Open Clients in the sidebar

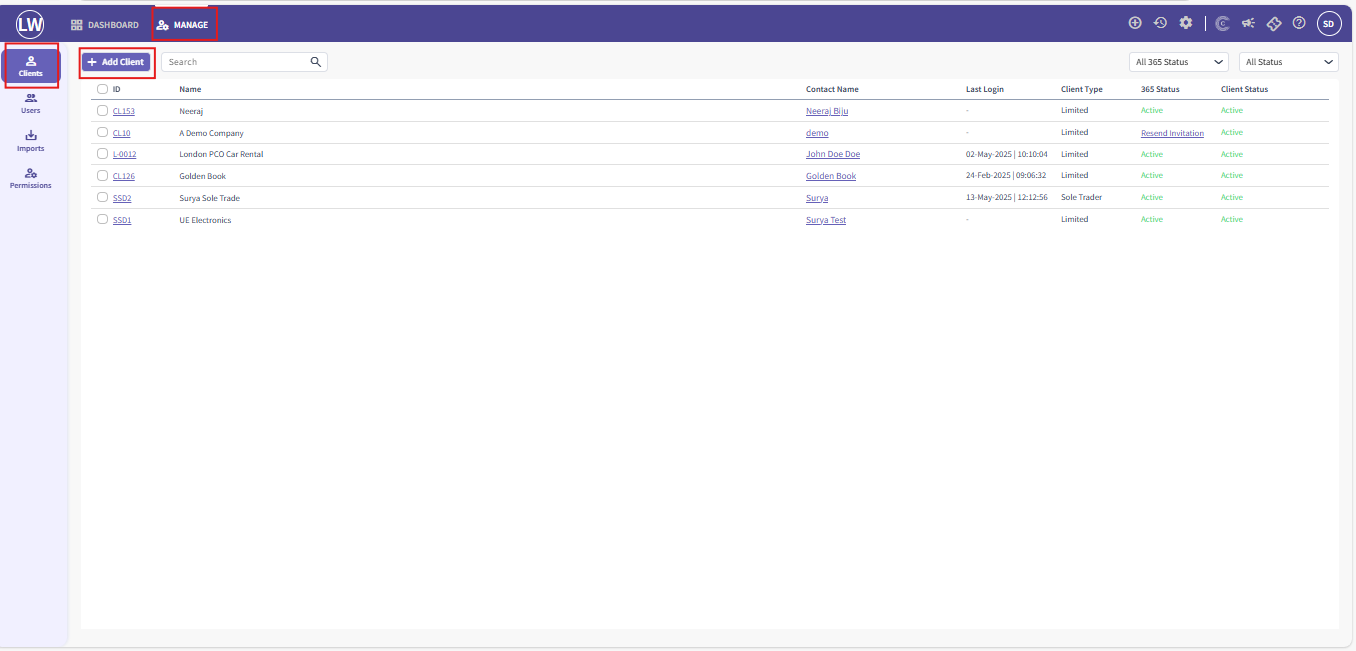pos(31,66)
